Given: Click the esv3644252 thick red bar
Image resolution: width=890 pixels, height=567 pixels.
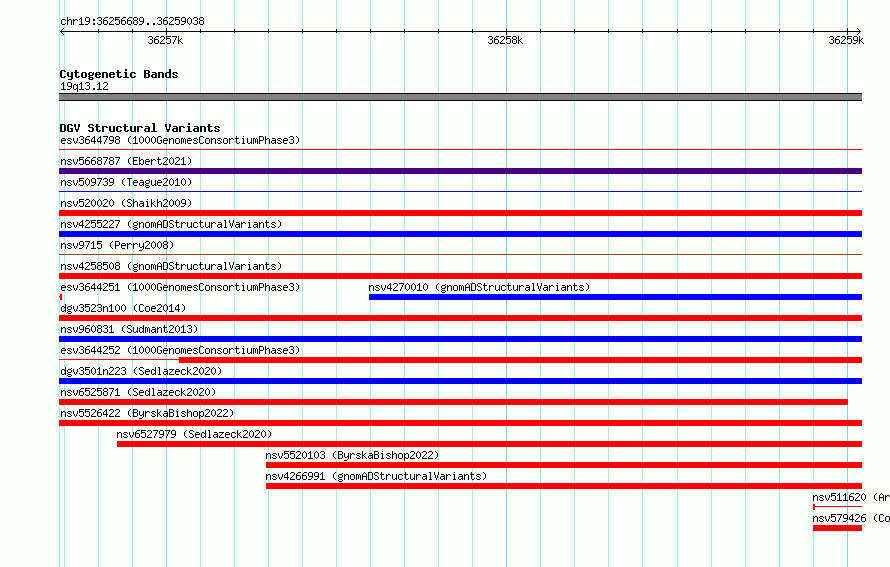Looking at the screenshot, I should tap(520, 360).
